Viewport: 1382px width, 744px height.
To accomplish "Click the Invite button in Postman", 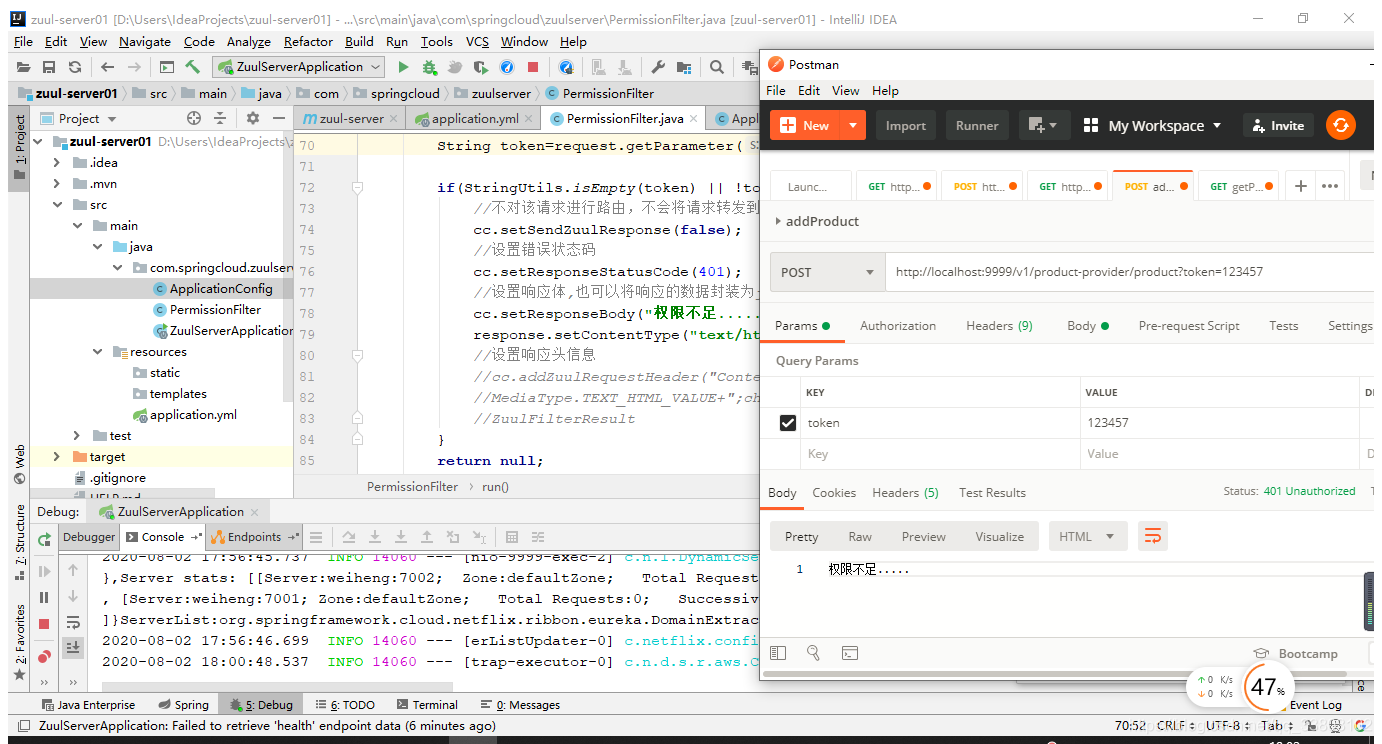I will pyautogui.click(x=1278, y=125).
